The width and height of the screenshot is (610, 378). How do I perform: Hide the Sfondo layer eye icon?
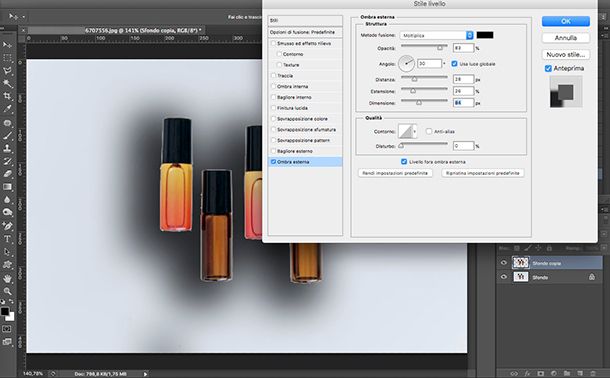pos(504,277)
